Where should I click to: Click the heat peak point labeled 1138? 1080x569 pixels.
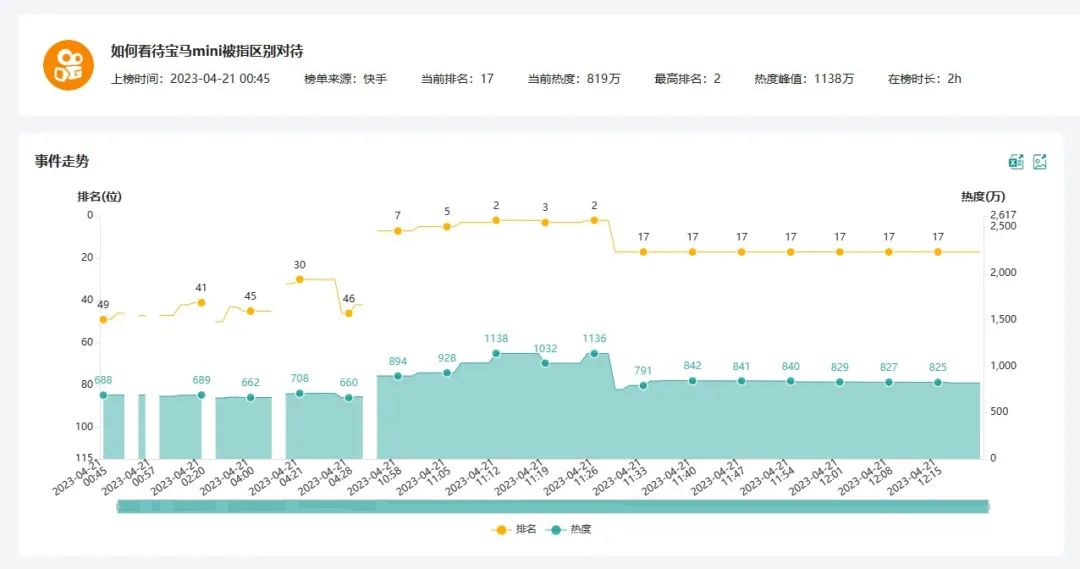[496, 353]
